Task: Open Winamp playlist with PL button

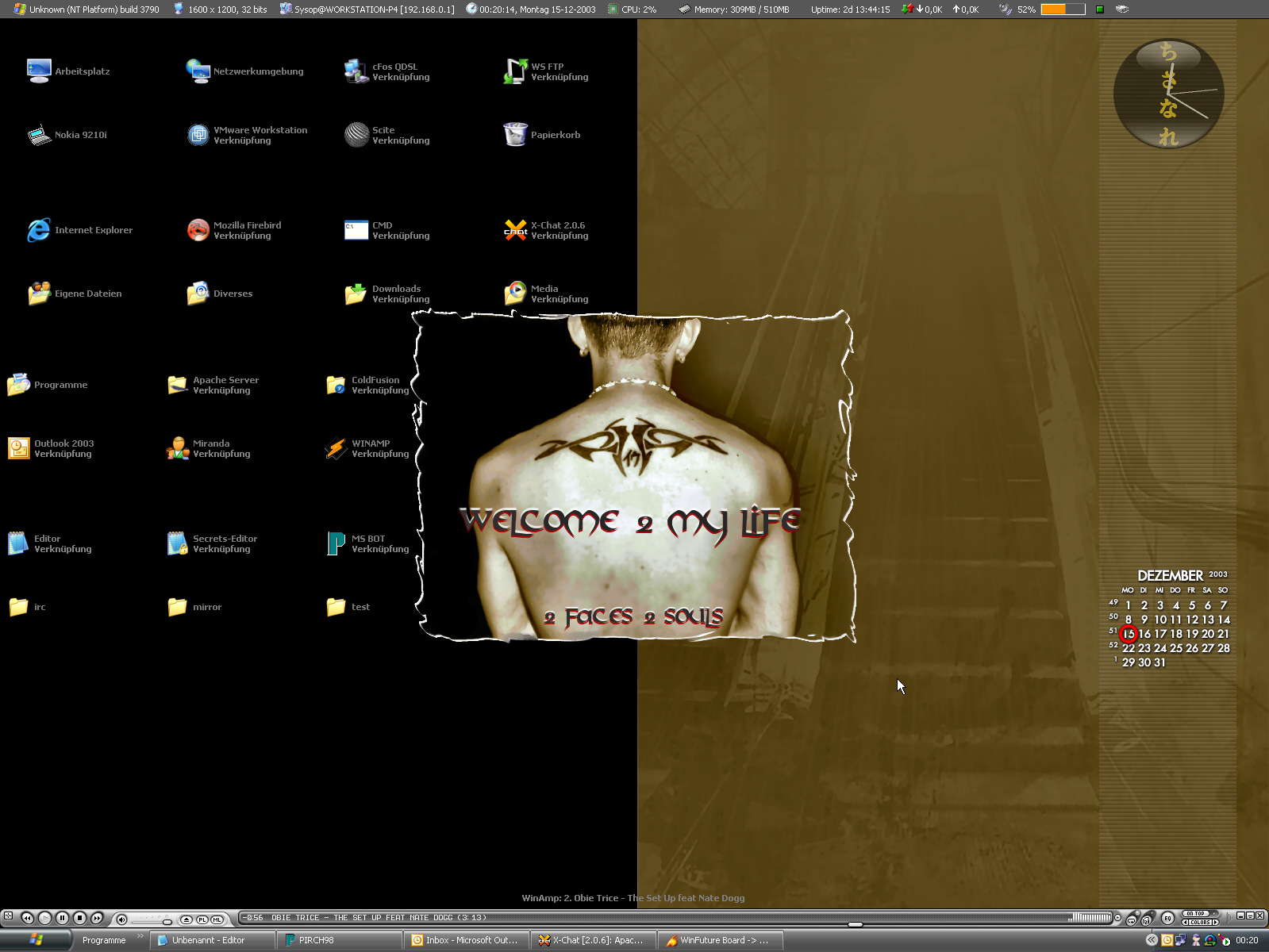Action: [x=202, y=919]
